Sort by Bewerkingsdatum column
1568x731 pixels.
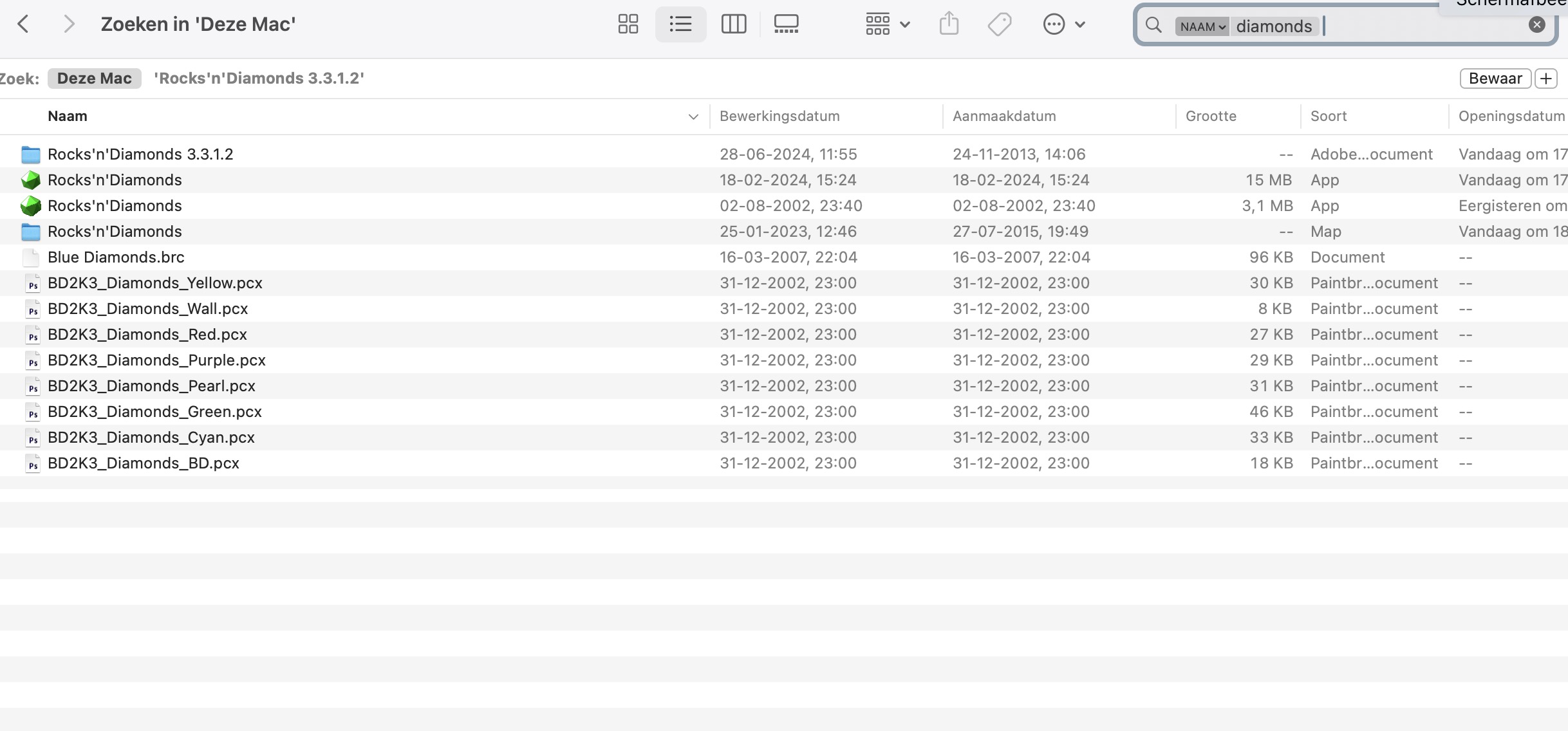pyautogui.click(x=779, y=116)
